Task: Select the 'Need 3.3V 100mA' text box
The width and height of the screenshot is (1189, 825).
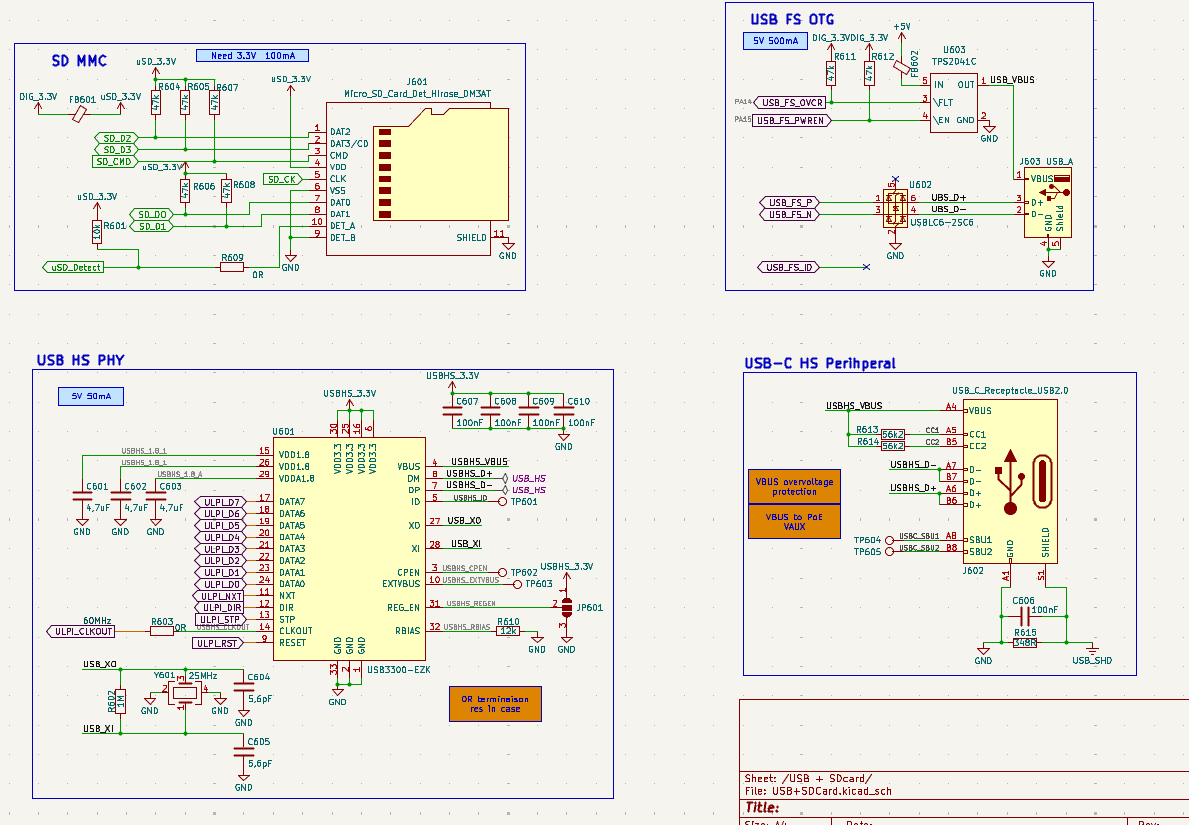Action: (252, 55)
